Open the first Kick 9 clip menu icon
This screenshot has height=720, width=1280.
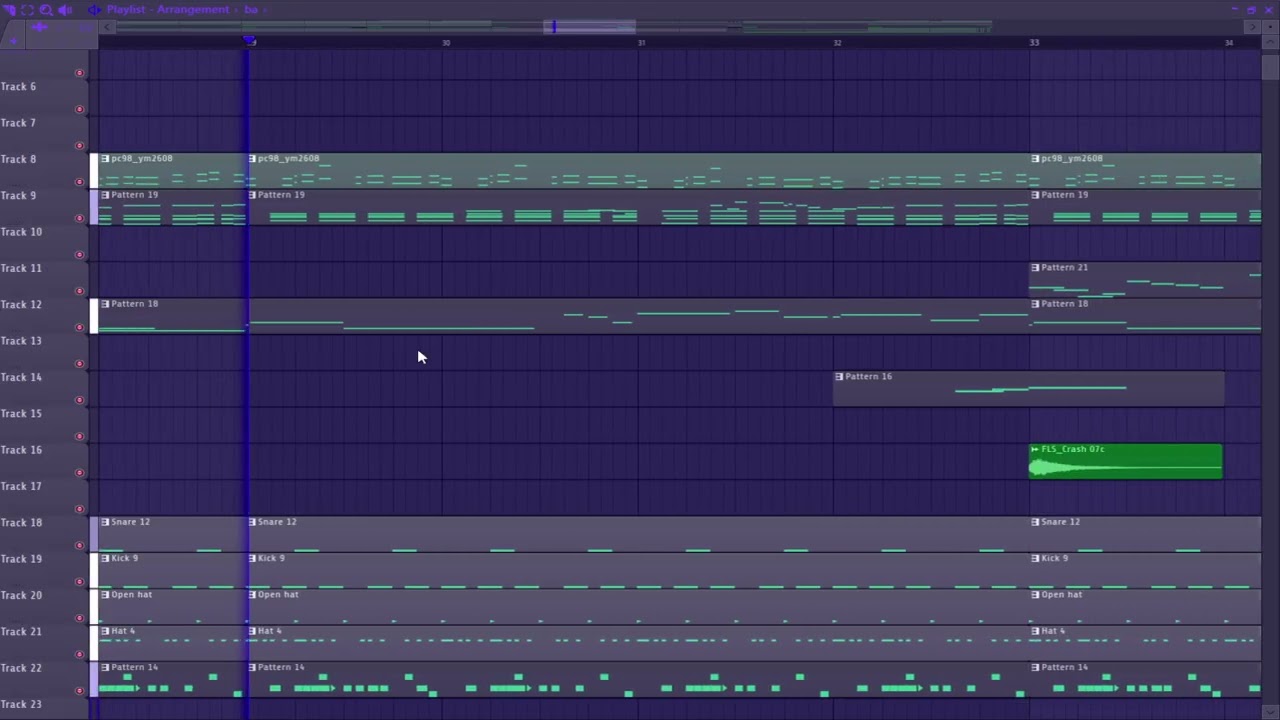(x=105, y=558)
